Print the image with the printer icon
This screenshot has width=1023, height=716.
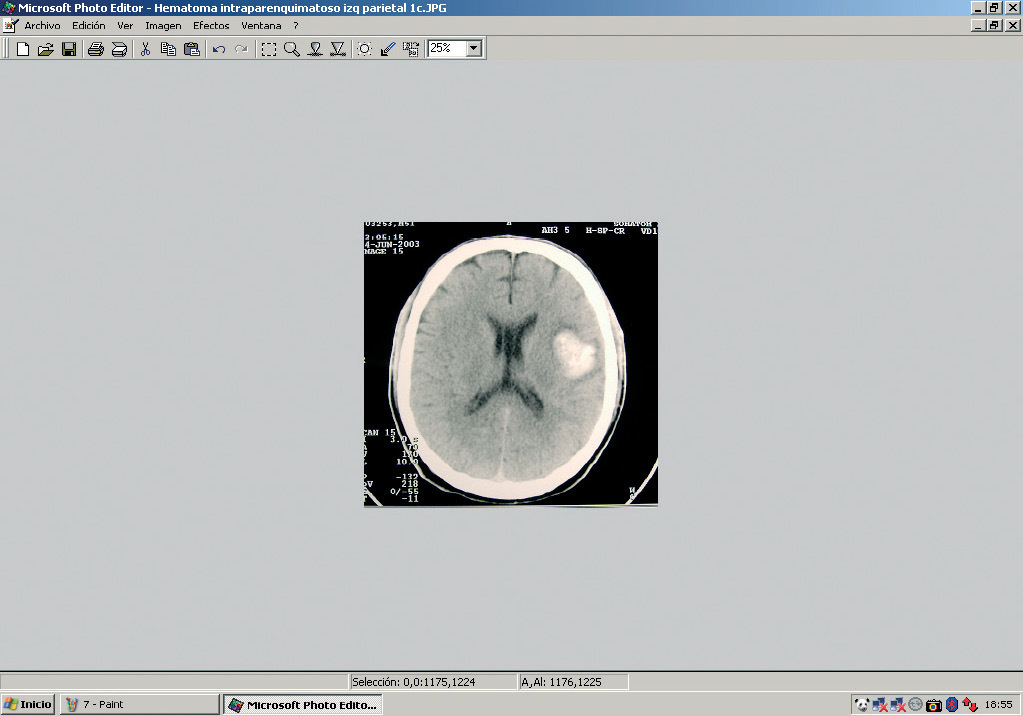(x=95, y=49)
